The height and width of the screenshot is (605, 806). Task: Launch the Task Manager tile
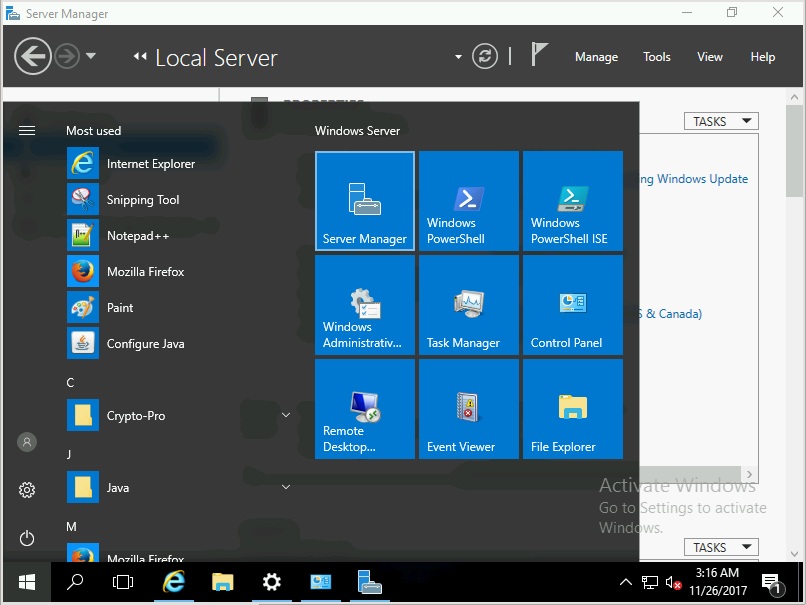[x=469, y=305]
